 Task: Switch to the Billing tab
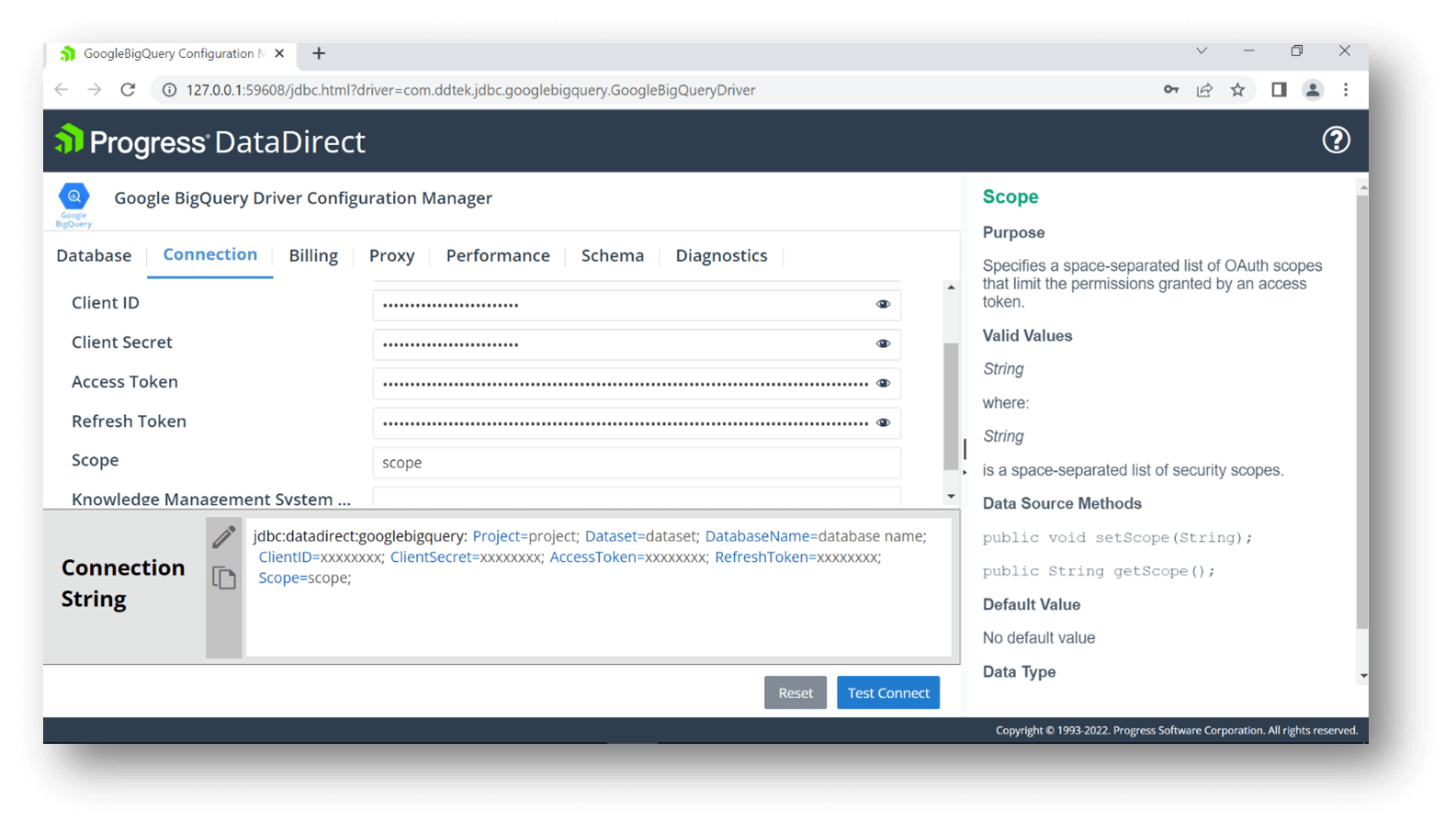pos(313,256)
